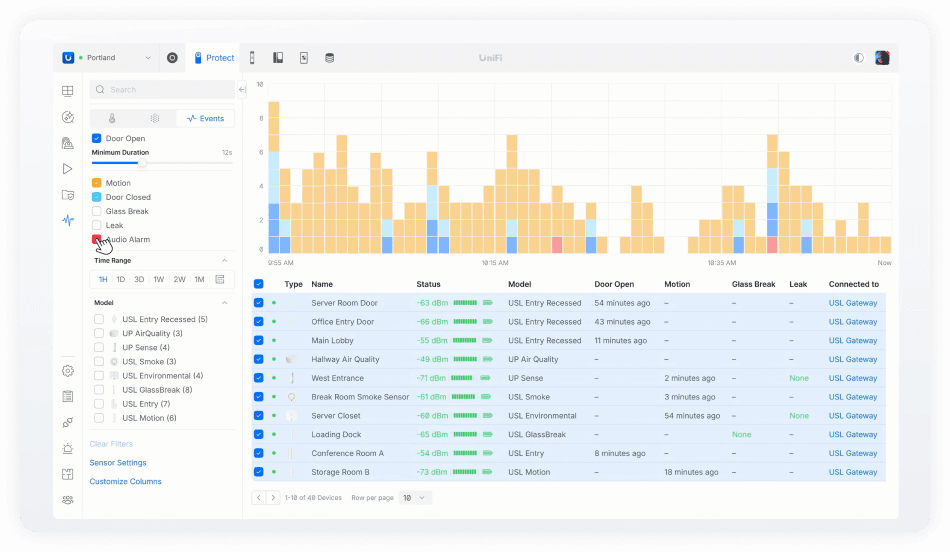Screen dimensions: 950x552
Task: Open the user profile avatar
Action: (882, 58)
